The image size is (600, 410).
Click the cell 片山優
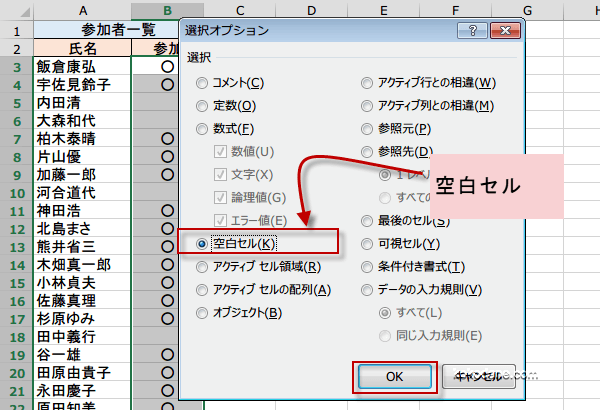click(x=82, y=157)
